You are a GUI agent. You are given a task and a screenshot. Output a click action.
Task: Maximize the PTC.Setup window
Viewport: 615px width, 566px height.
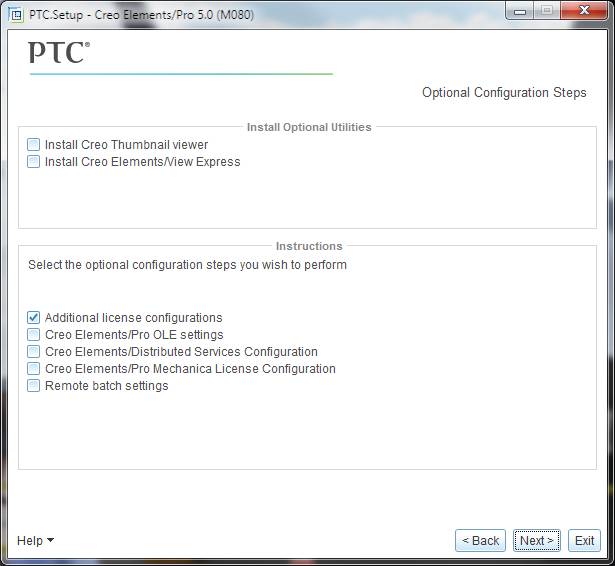pyautogui.click(x=546, y=11)
